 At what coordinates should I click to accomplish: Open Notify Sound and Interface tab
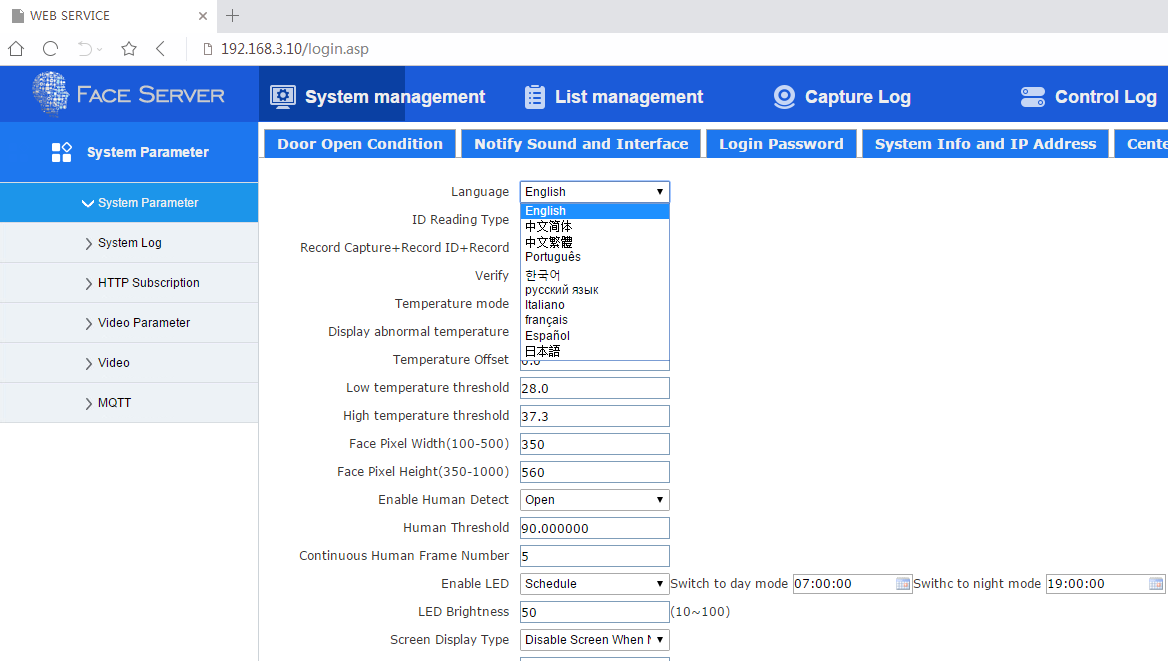click(x=581, y=144)
